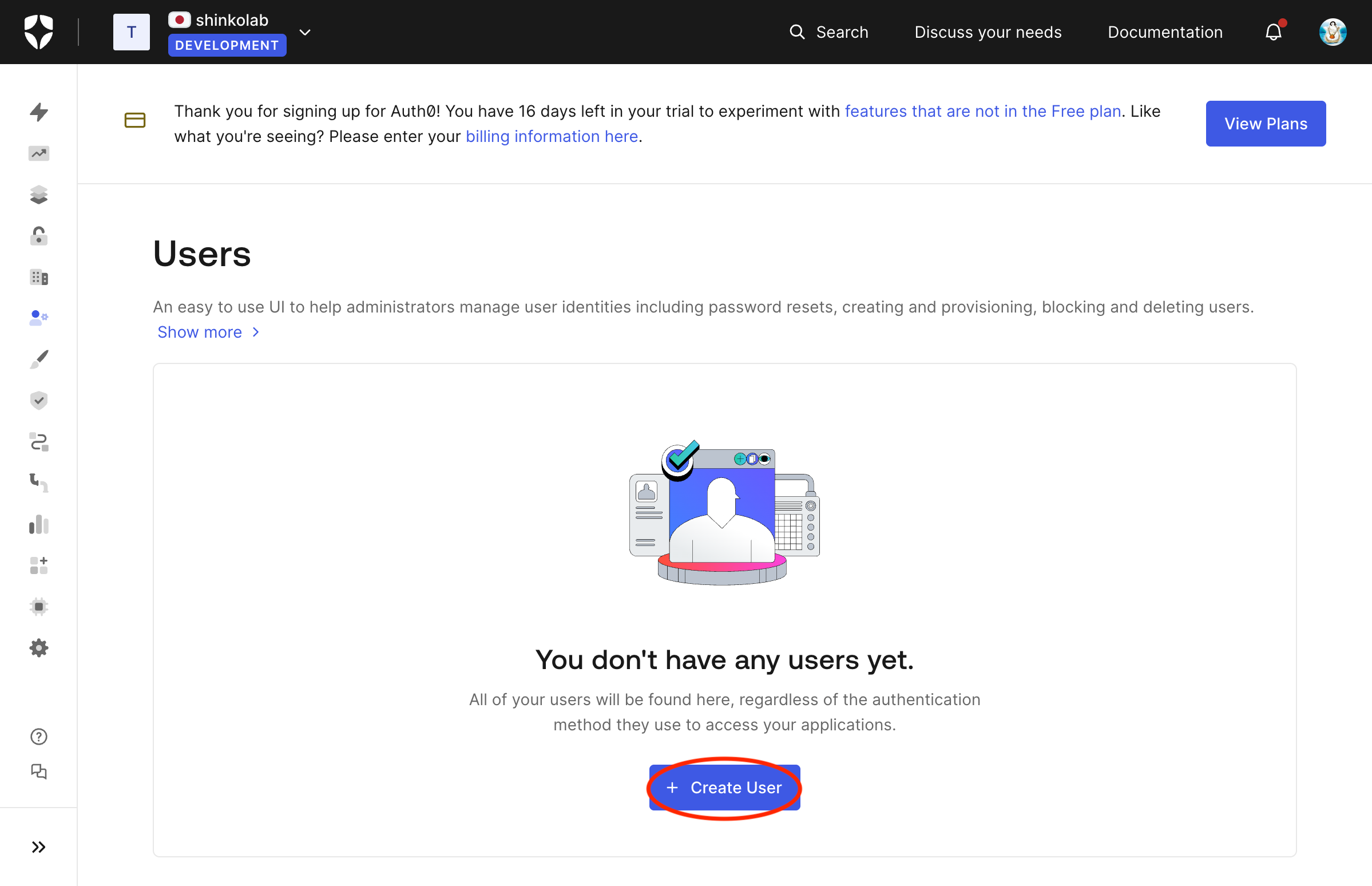Open the Getting Started lightning icon
Screen dimensions: 1372x886
(x=38, y=112)
